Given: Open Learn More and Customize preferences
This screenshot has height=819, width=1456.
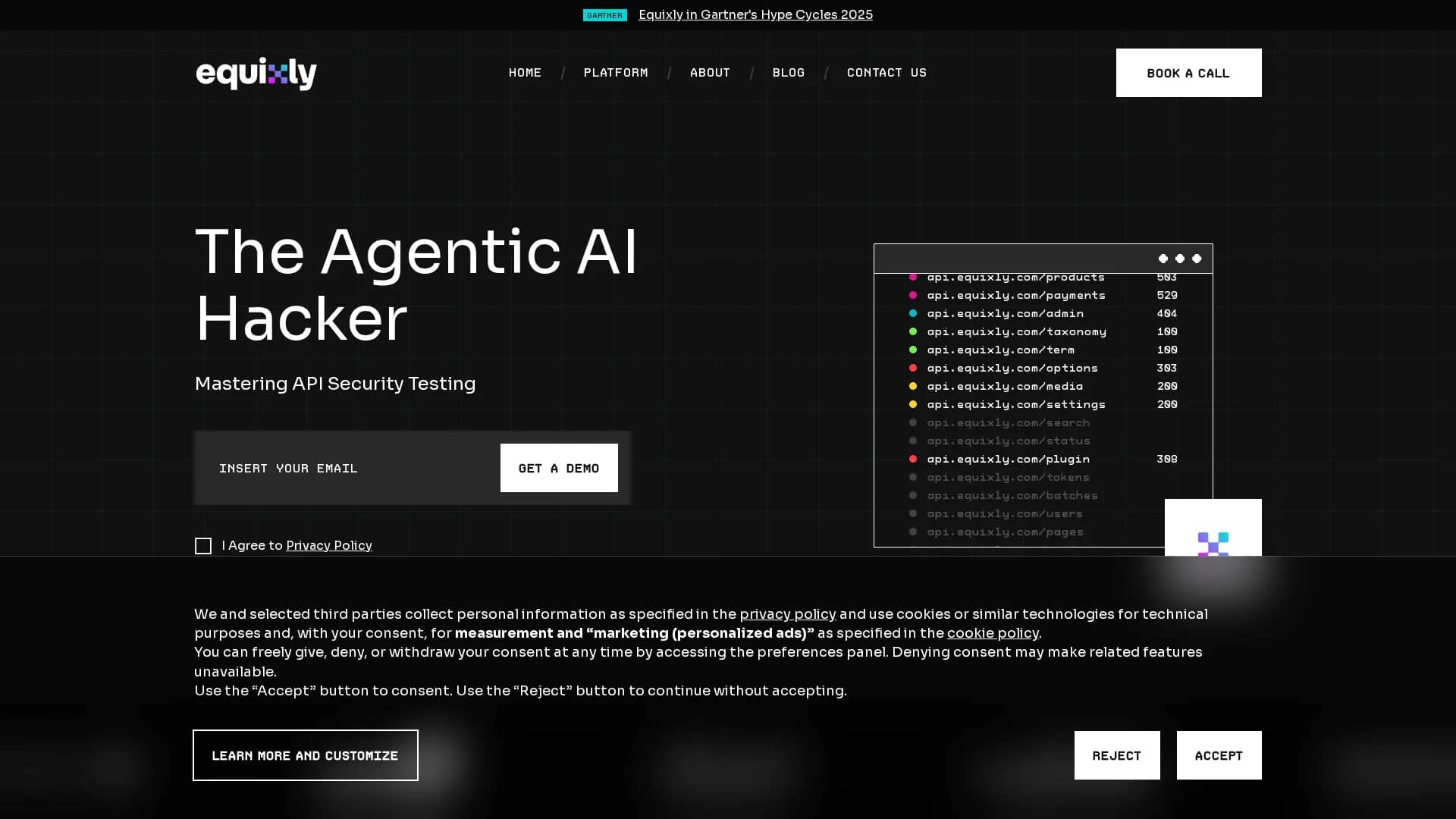Looking at the screenshot, I should [x=305, y=755].
